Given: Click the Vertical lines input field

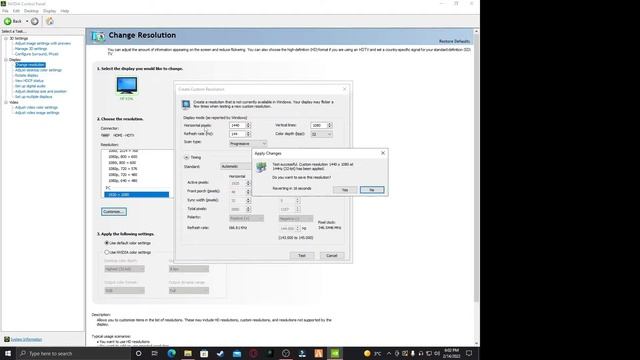Looking at the screenshot, I should click(x=318, y=125).
